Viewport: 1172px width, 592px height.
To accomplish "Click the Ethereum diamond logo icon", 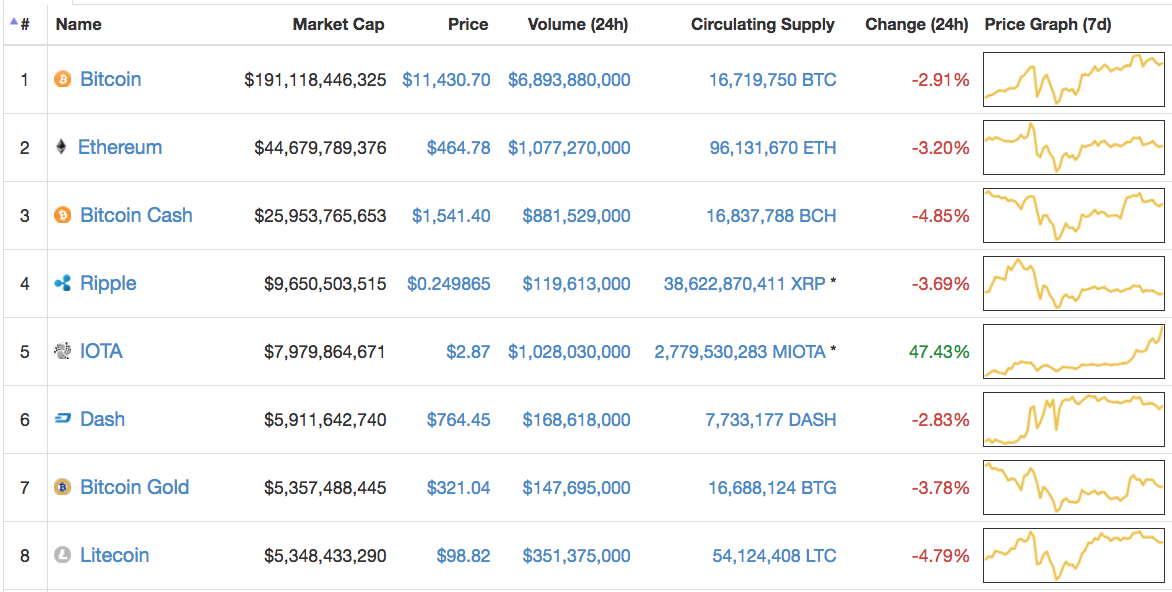I will pyautogui.click(x=62, y=147).
